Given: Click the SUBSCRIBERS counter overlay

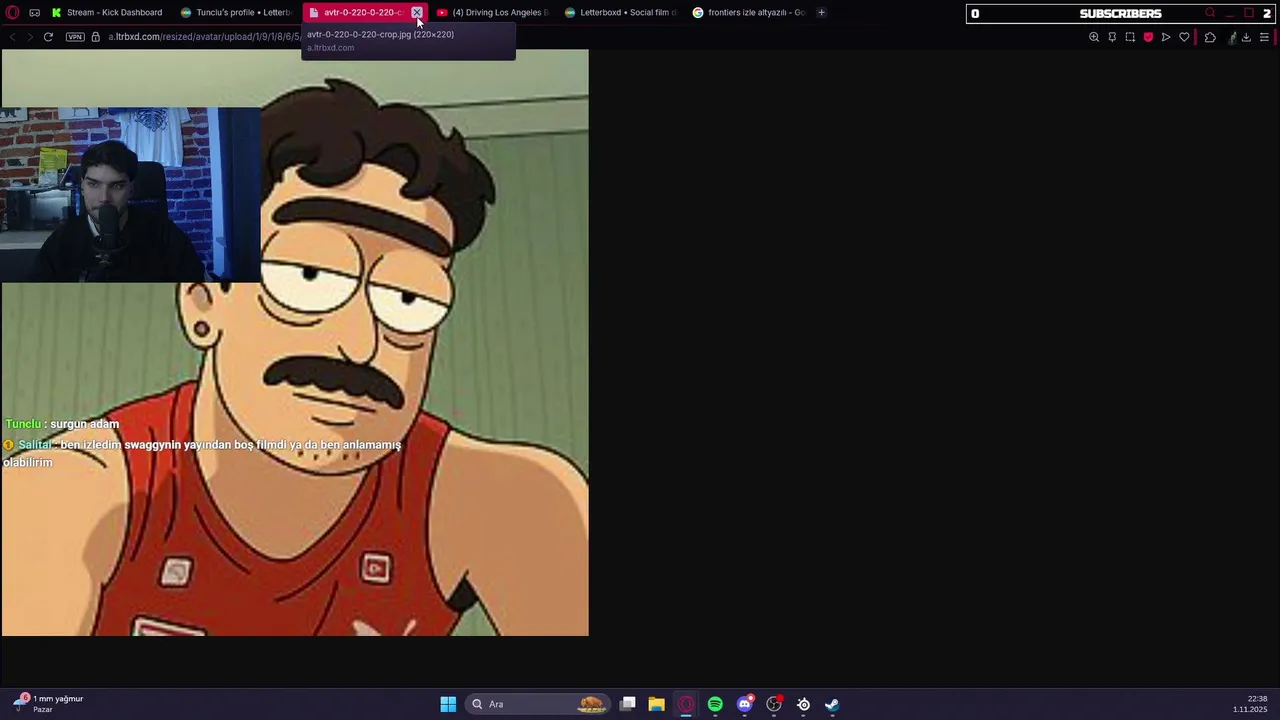Looking at the screenshot, I should (1120, 13).
